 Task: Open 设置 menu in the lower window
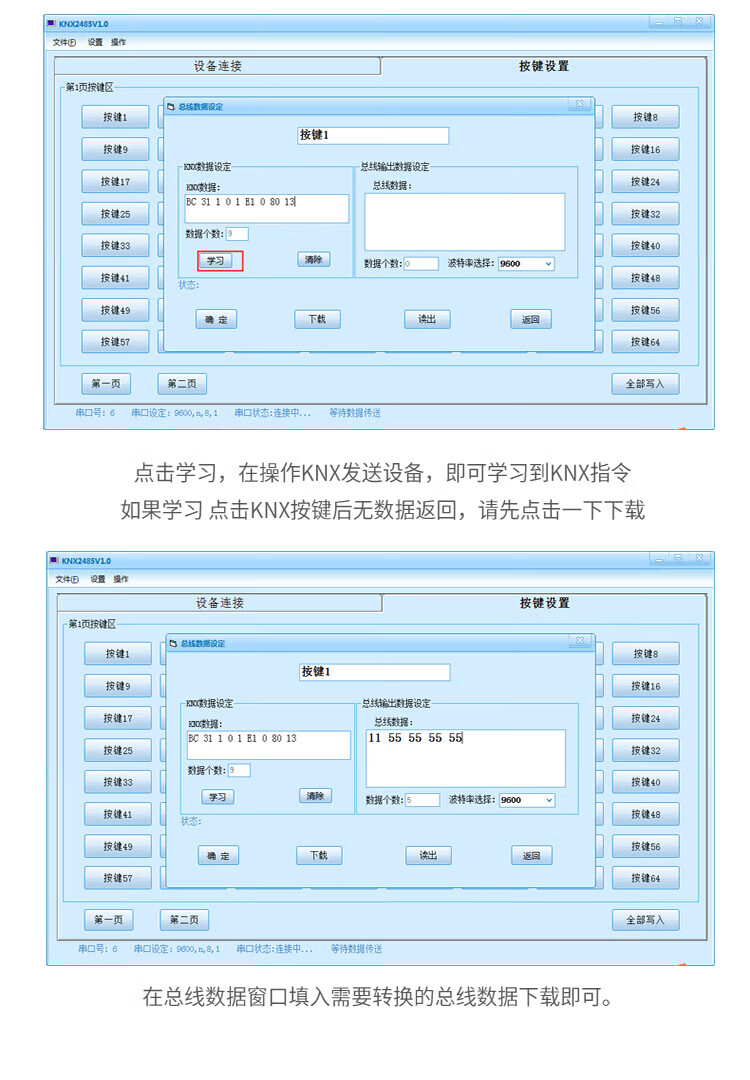tap(97, 579)
